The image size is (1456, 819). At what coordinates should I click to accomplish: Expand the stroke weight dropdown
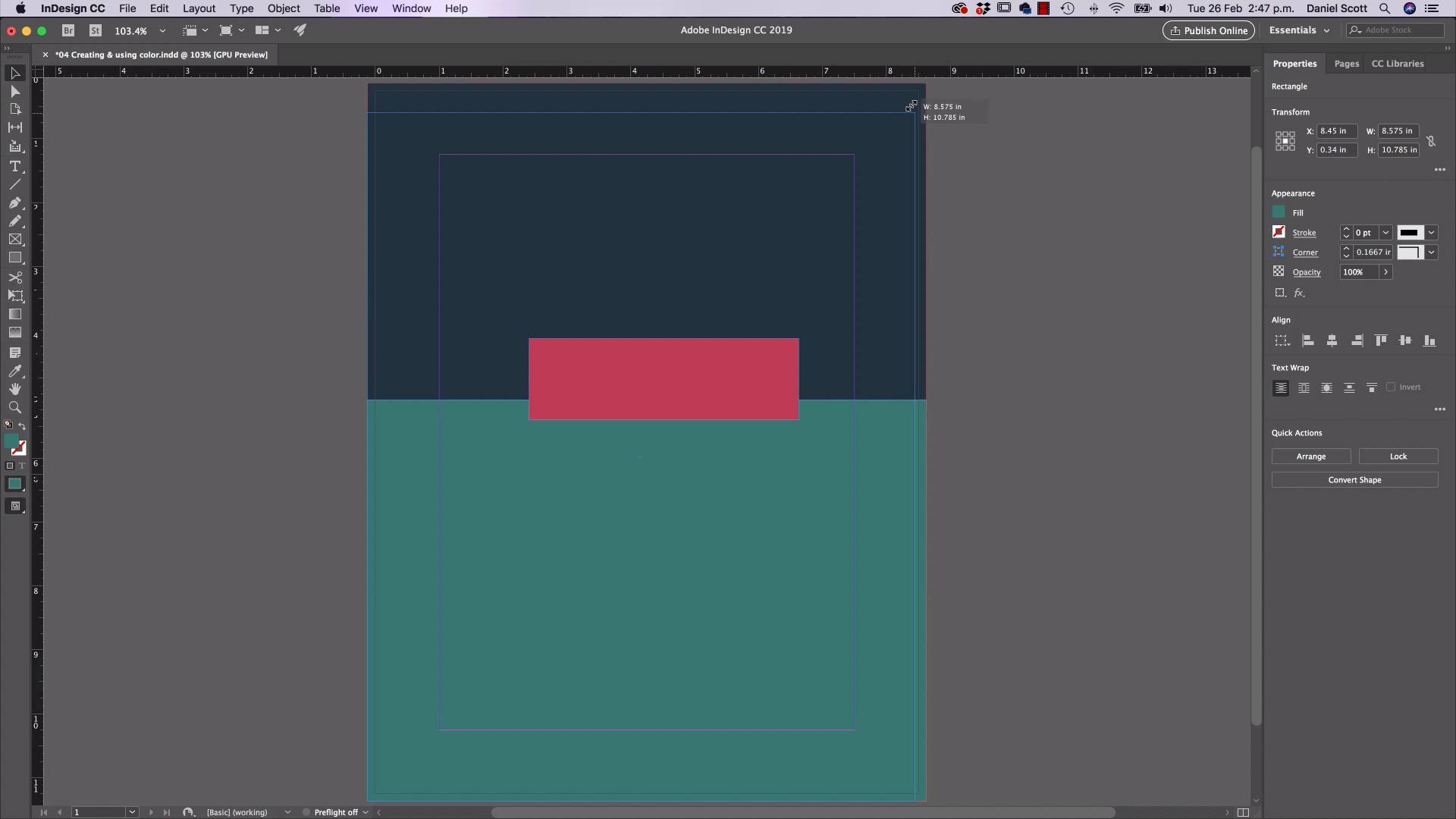(1386, 232)
